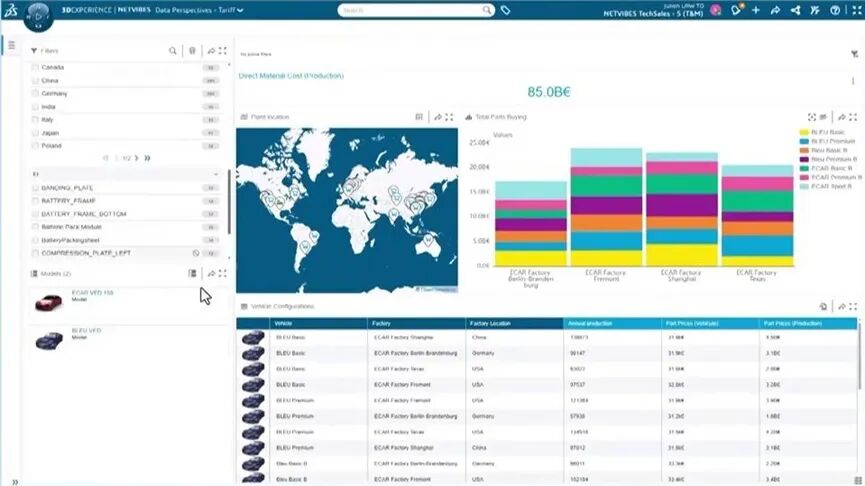865x486 pixels.
Task: Open the left sidebar hamburger menu
Action: tap(12, 45)
